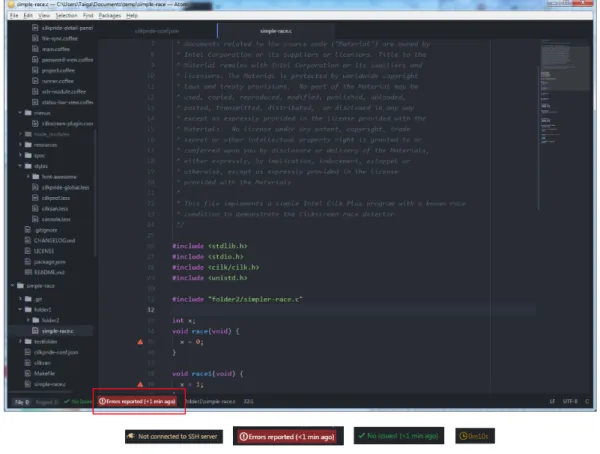
Task: Click the folder icon of font-awesome
Action: (36, 176)
